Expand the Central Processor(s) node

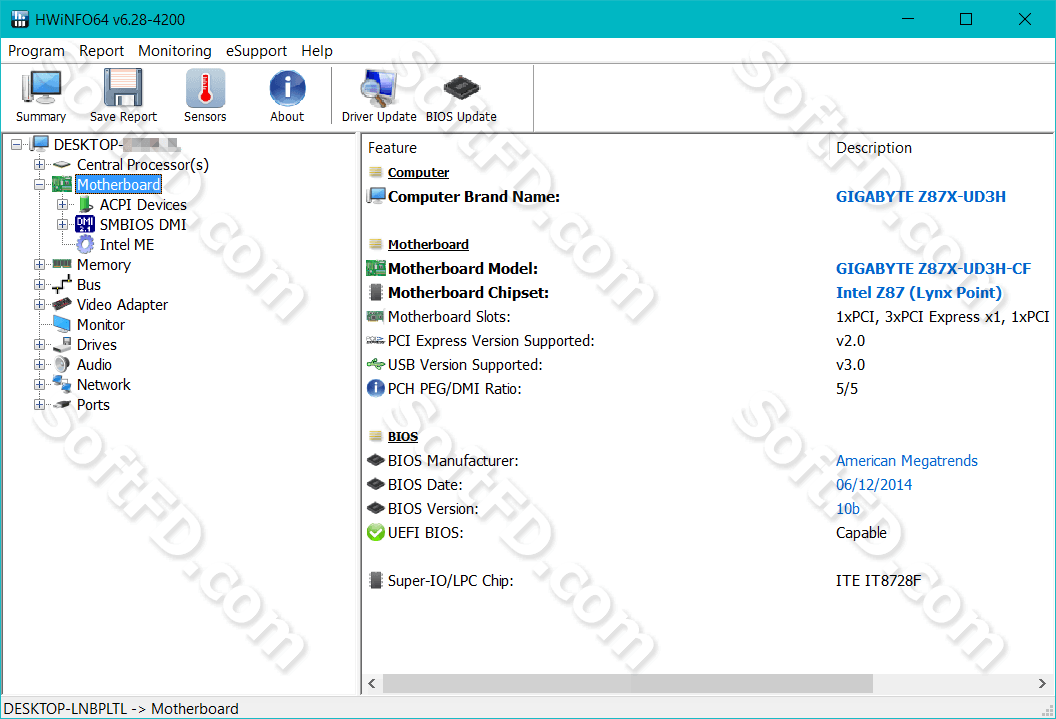[x=39, y=164]
